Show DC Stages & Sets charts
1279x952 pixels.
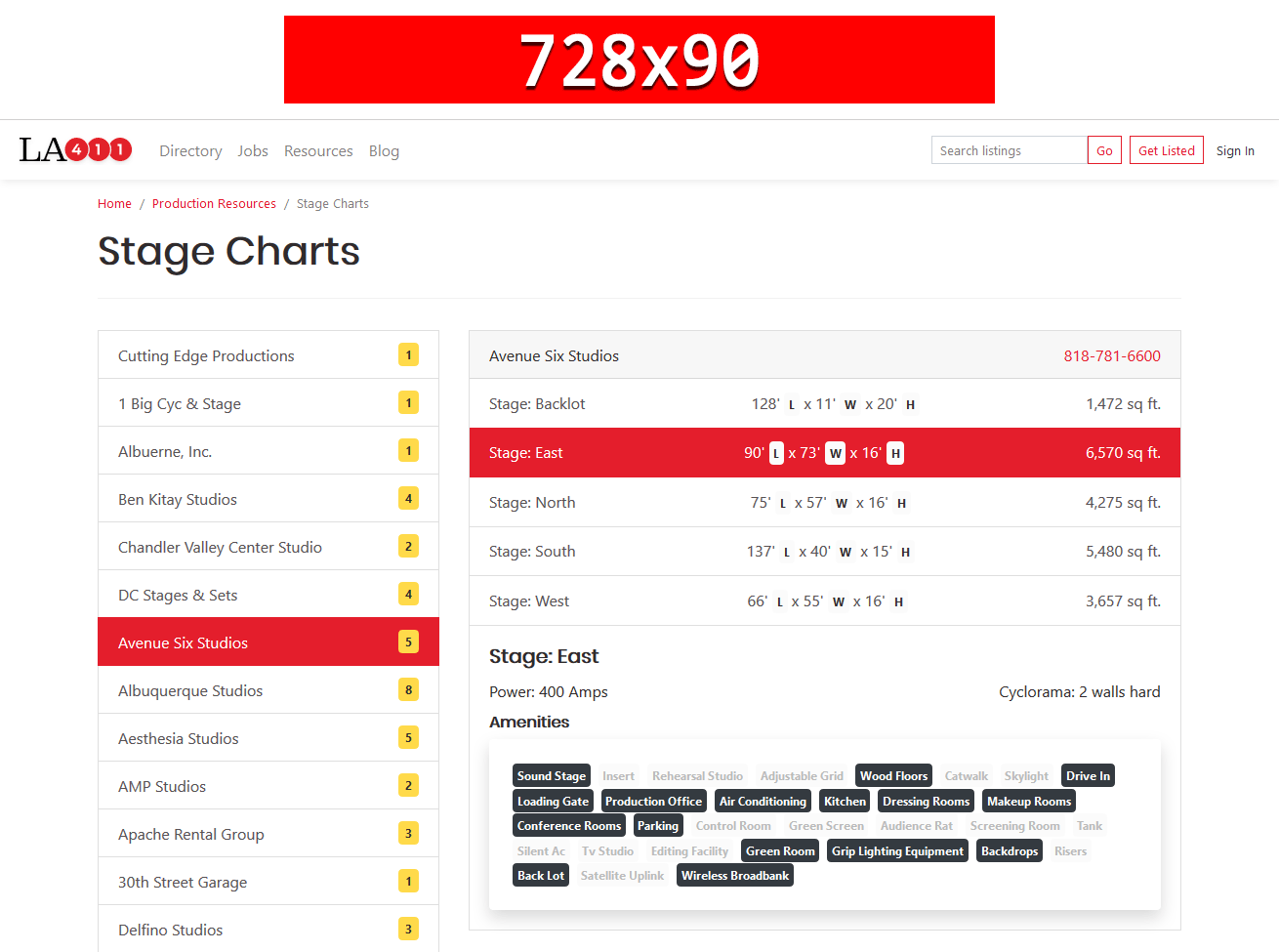[x=268, y=594]
